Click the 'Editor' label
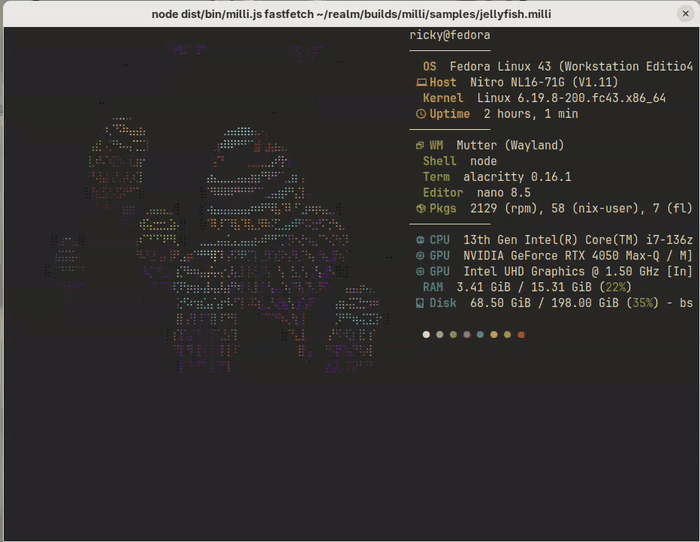Image resolution: width=700 pixels, height=542 pixels. pyautogui.click(x=443, y=193)
